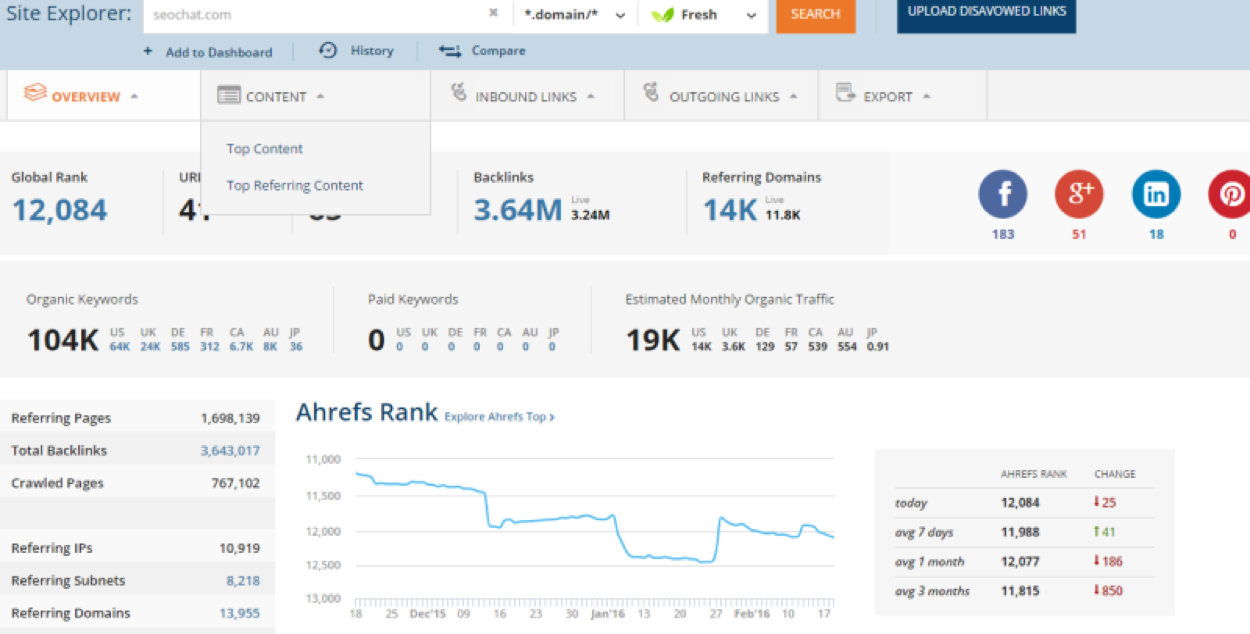Viewport: 1250px width, 634px height.
Task: Choose Top Referring Content menu entry
Action: click(x=295, y=186)
